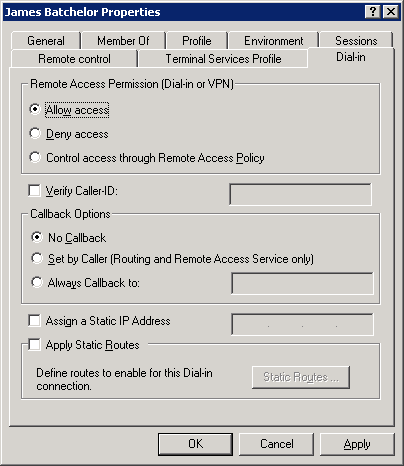Screen dimensions: 404x466
Task: Open the Remote control tab
Action: (x=74, y=59)
